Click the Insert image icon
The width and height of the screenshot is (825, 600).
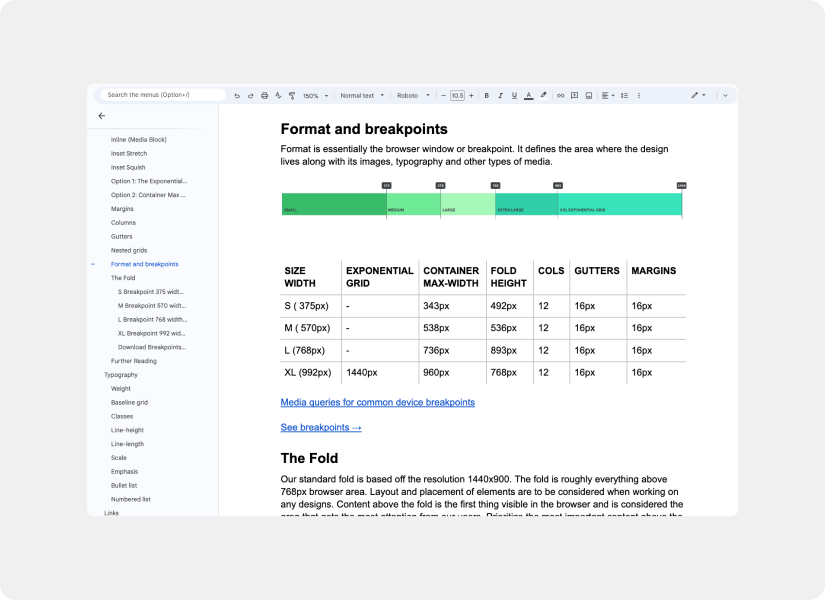(x=589, y=95)
